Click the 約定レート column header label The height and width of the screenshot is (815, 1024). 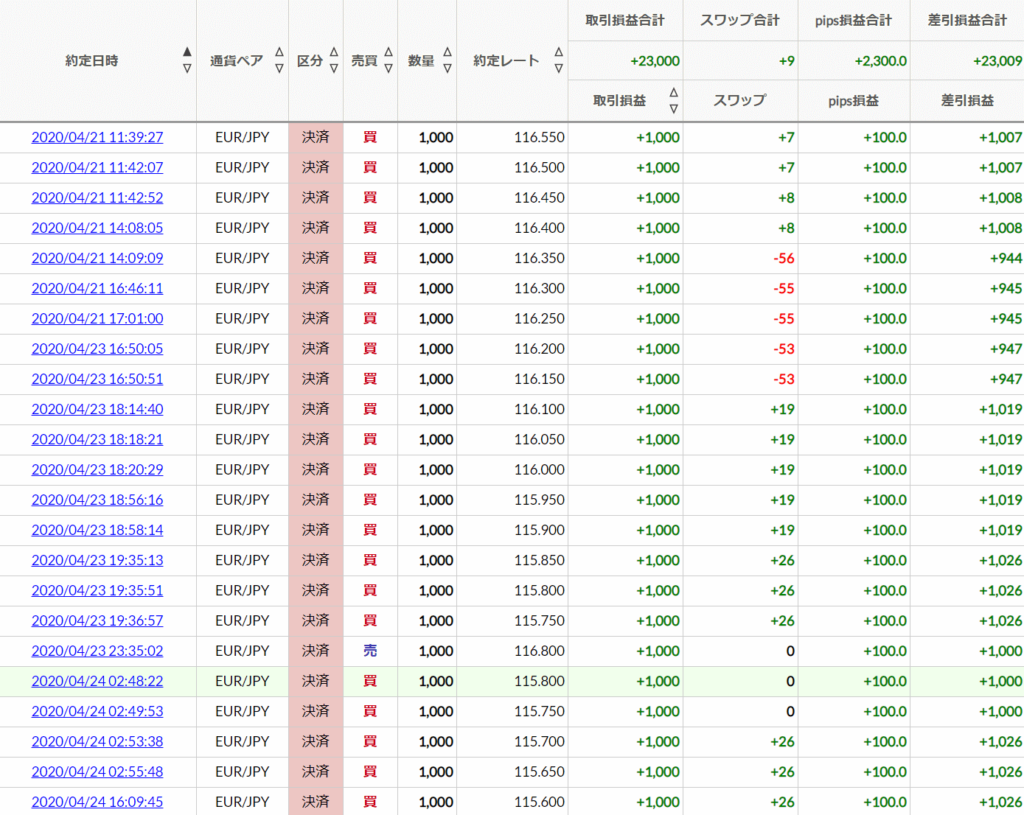[506, 61]
